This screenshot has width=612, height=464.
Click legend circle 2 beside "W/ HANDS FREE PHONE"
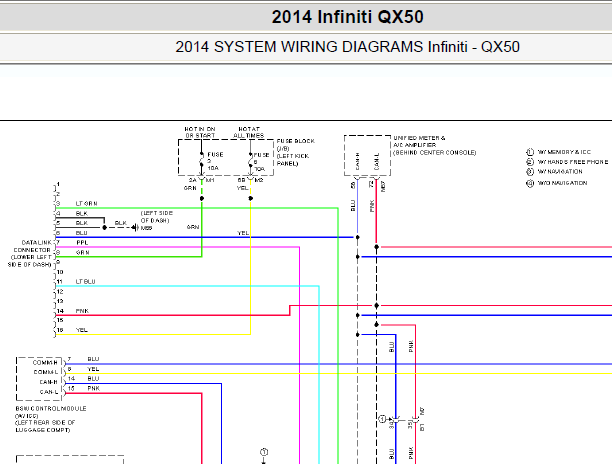530,162
